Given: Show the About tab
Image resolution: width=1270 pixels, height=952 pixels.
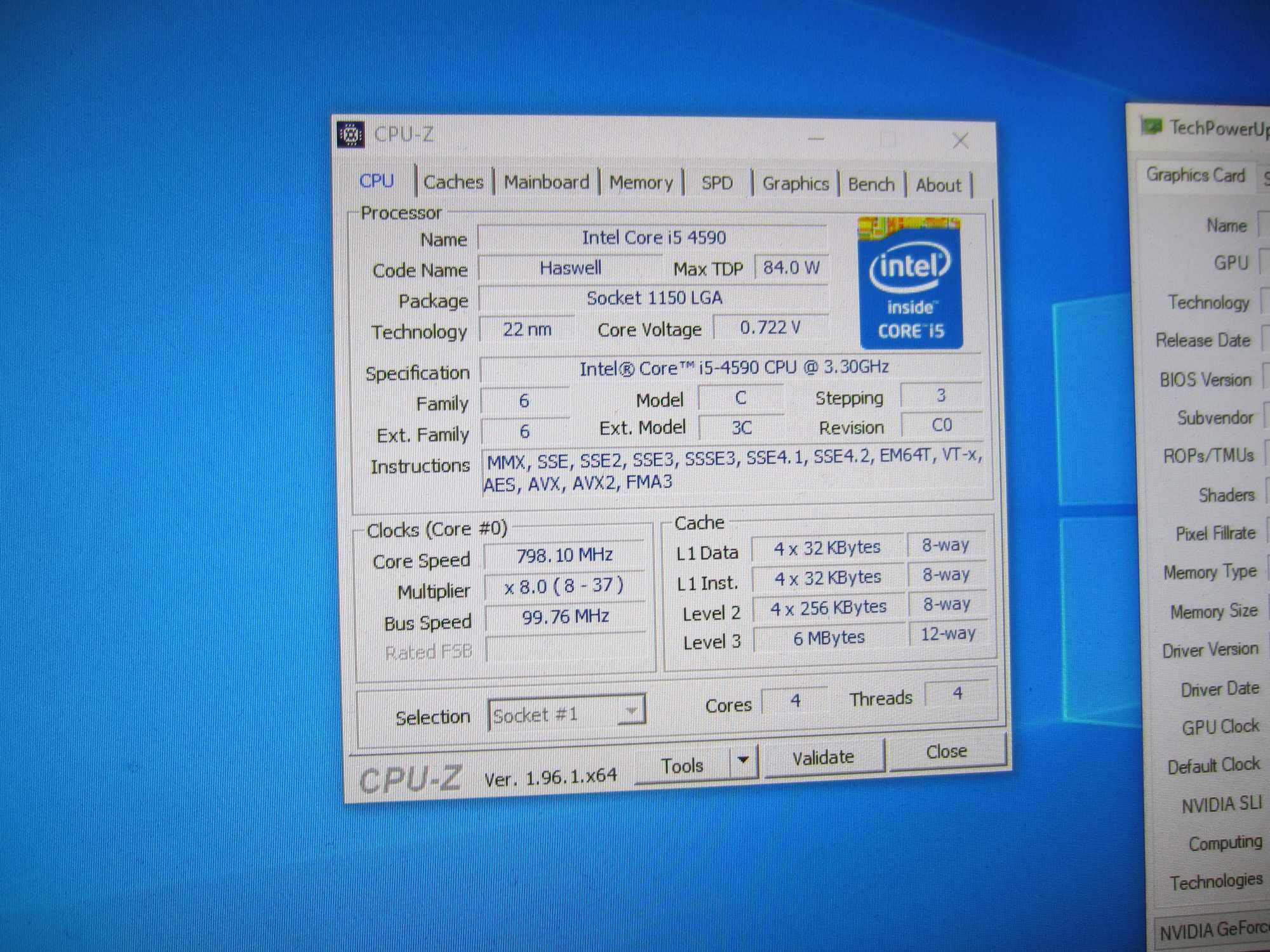Looking at the screenshot, I should point(939,185).
